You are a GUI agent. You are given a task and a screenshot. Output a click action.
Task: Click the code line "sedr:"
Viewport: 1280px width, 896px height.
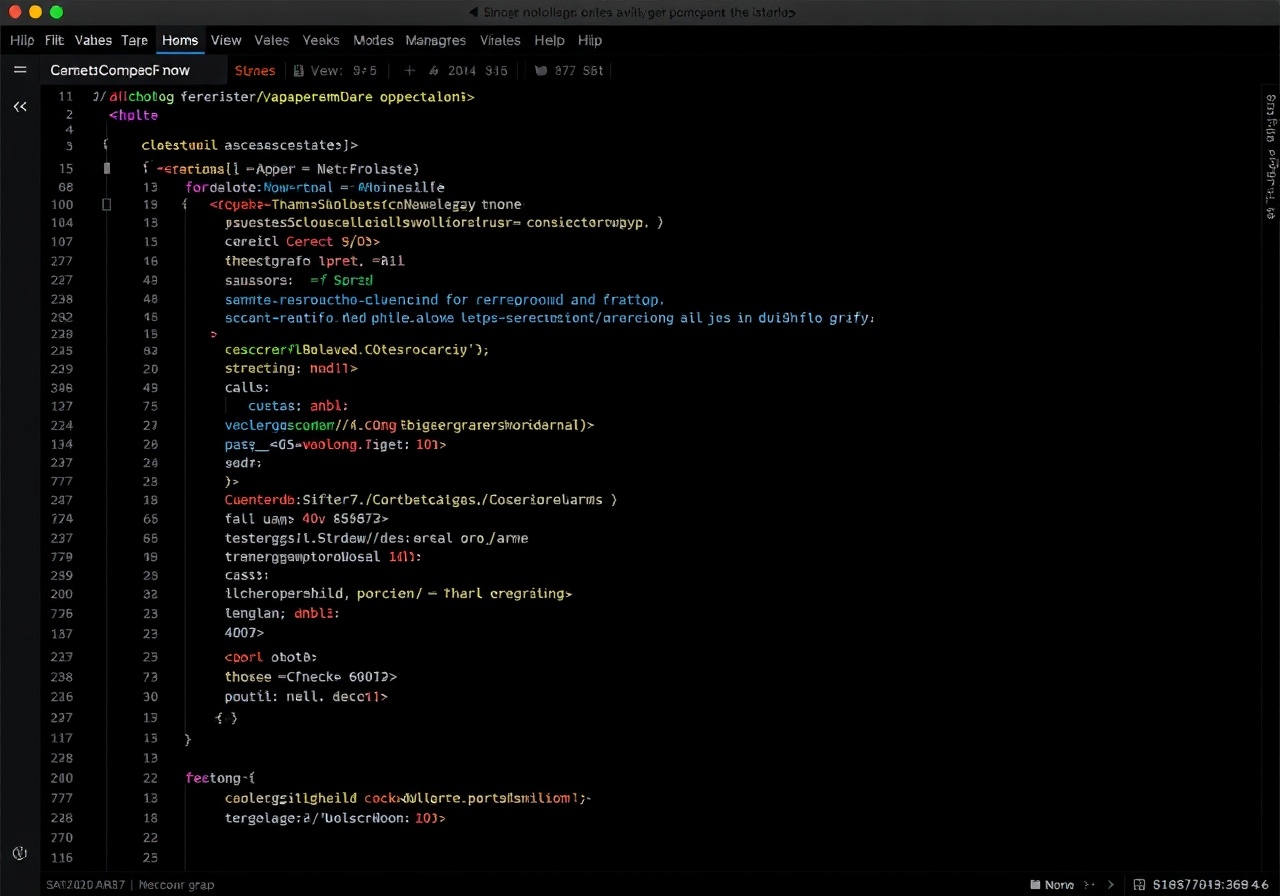tap(244, 463)
